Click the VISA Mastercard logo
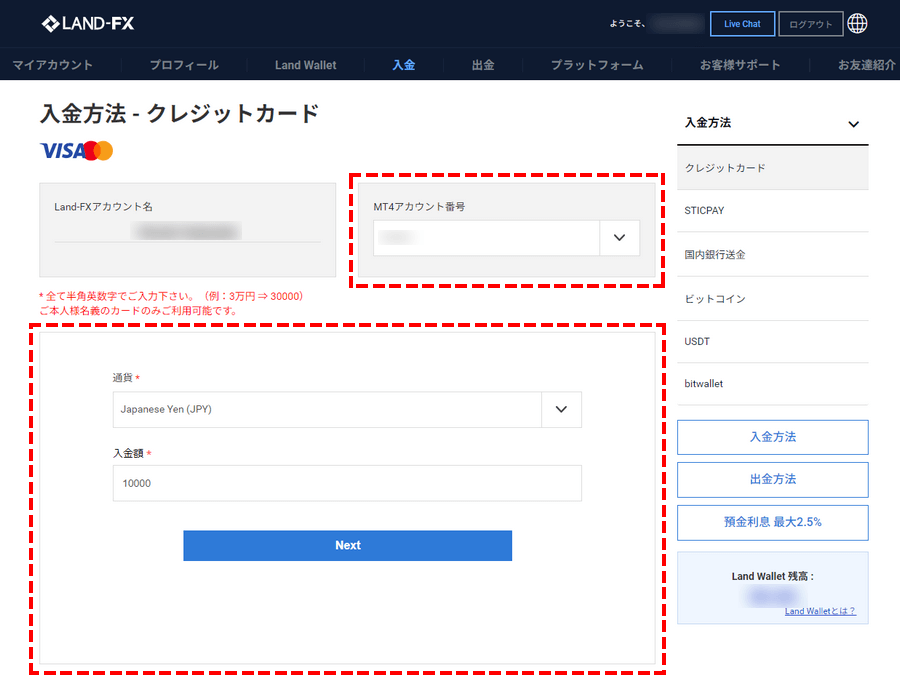Screen dimensions: 900x679 point(76,151)
